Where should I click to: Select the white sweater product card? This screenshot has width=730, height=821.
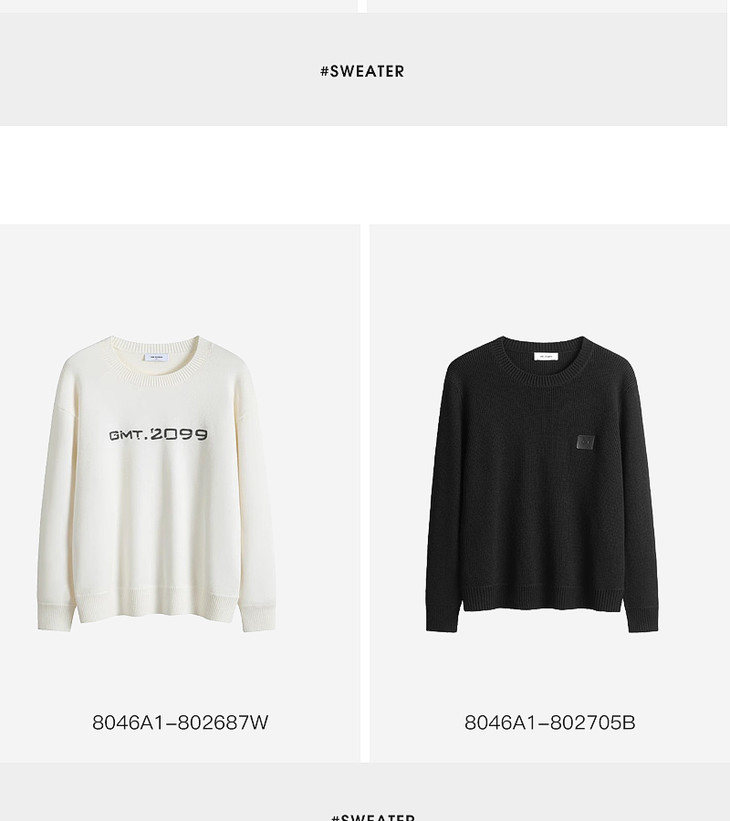tap(180, 493)
